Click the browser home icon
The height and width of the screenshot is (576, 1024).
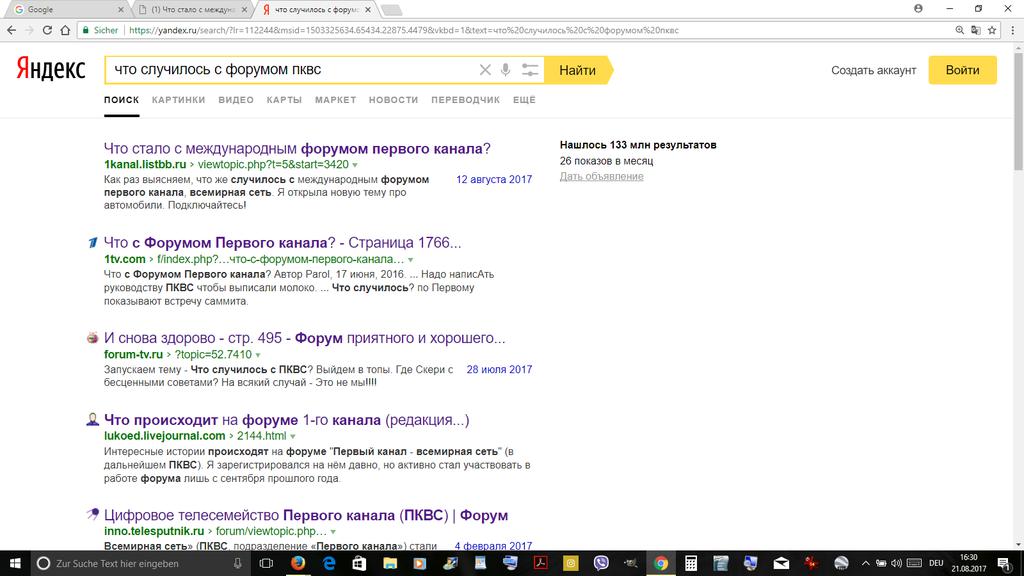[x=65, y=30]
